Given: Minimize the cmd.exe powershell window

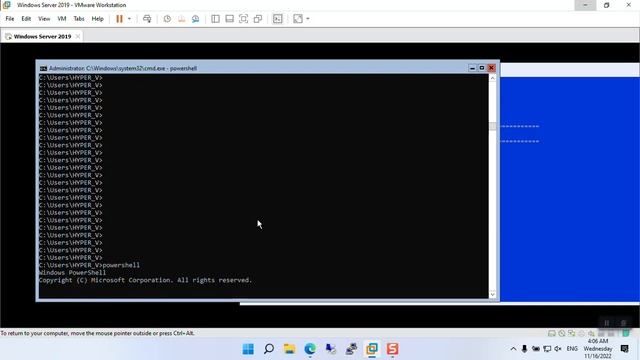Looking at the screenshot, I should (472, 68).
